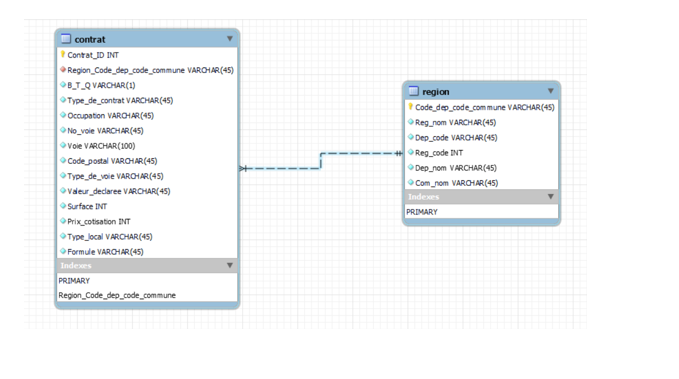Select the Type_de_voie VARCHAR(45) column
The width and height of the screenshot is (679, 379).
115,176
